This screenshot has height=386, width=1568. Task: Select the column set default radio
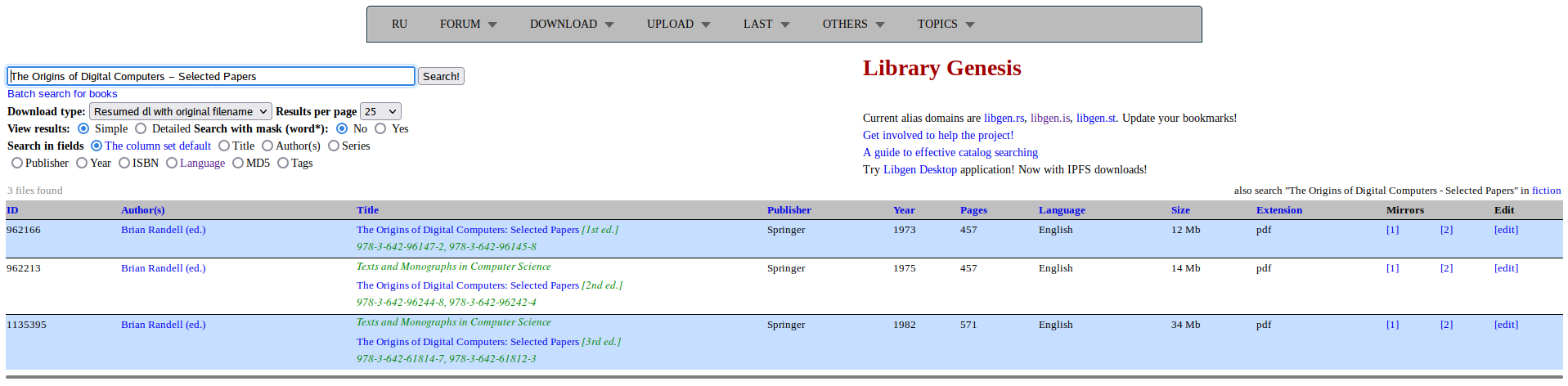(x=97, y=146)
